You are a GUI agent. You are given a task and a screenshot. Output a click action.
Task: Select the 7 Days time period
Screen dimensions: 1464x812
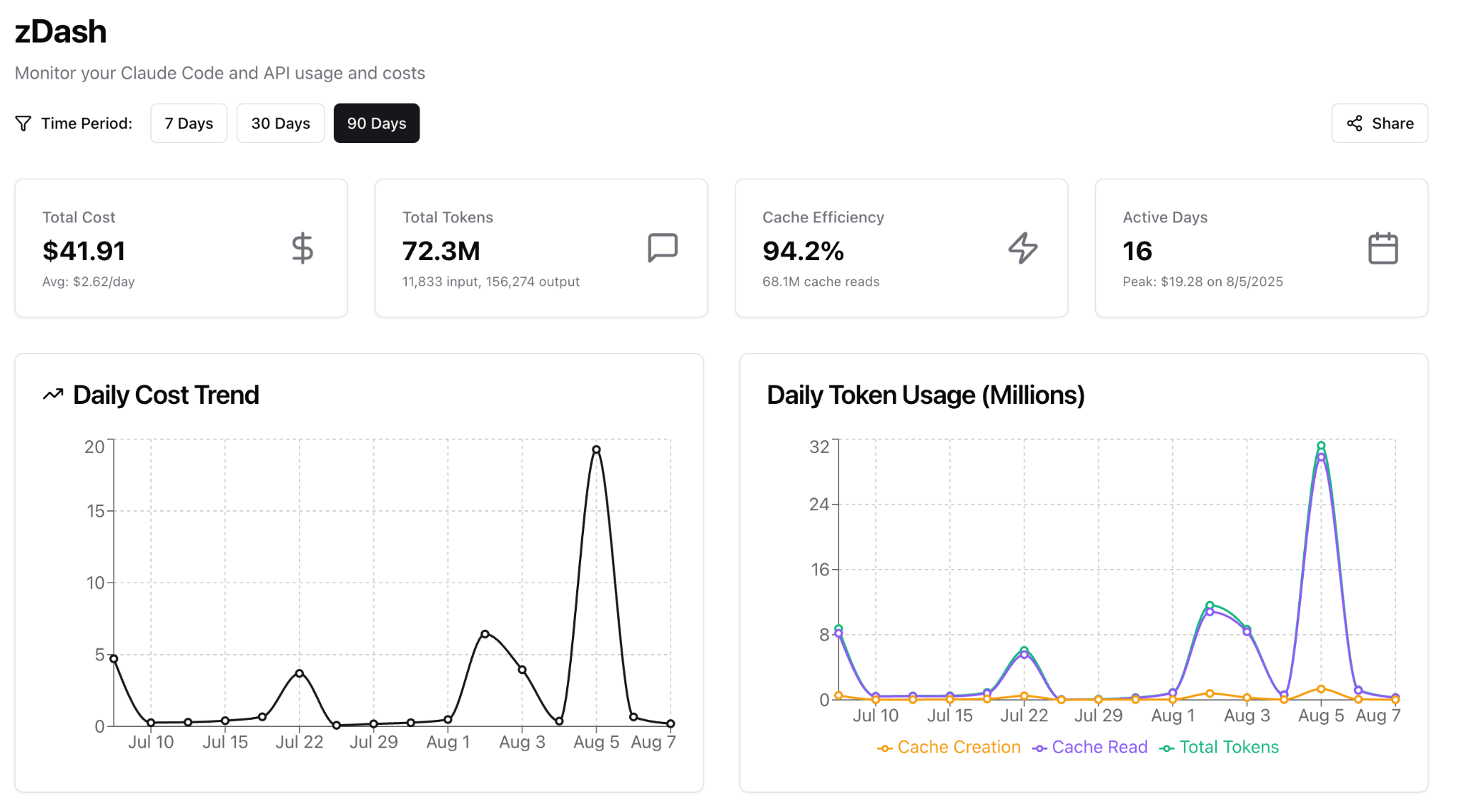tap(189, 123)
